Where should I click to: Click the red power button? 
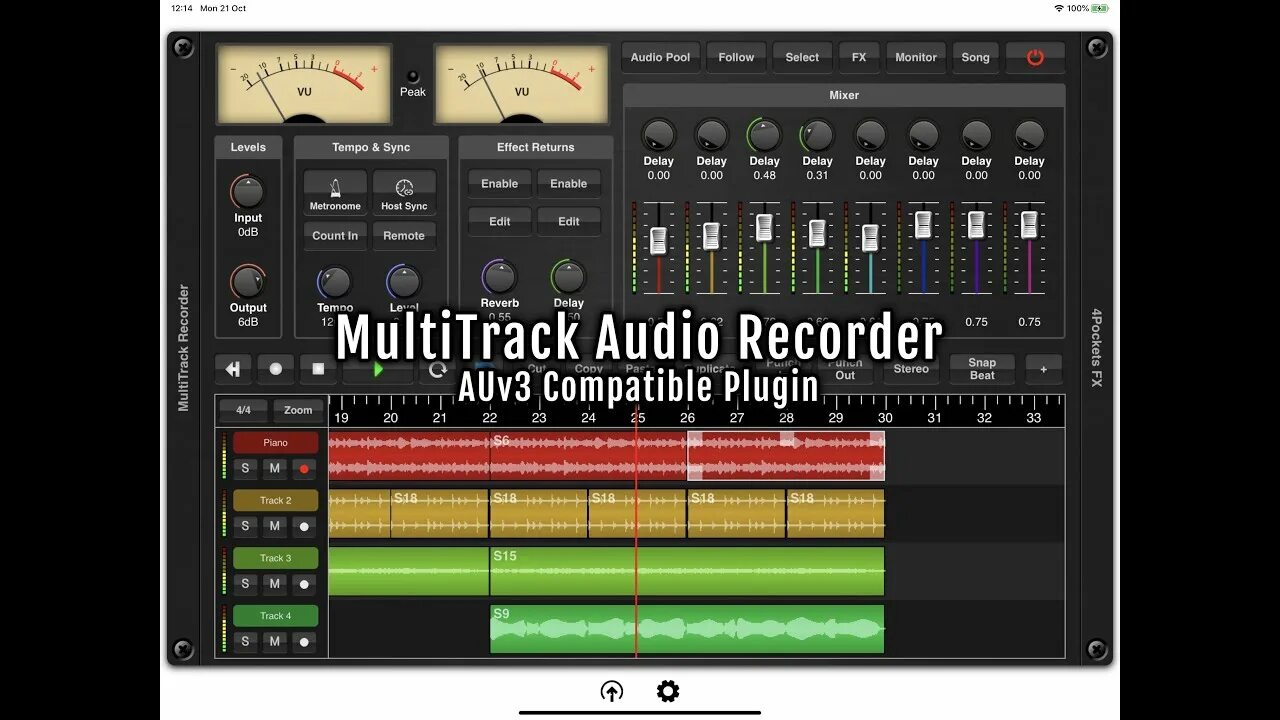coord(1035,57)
